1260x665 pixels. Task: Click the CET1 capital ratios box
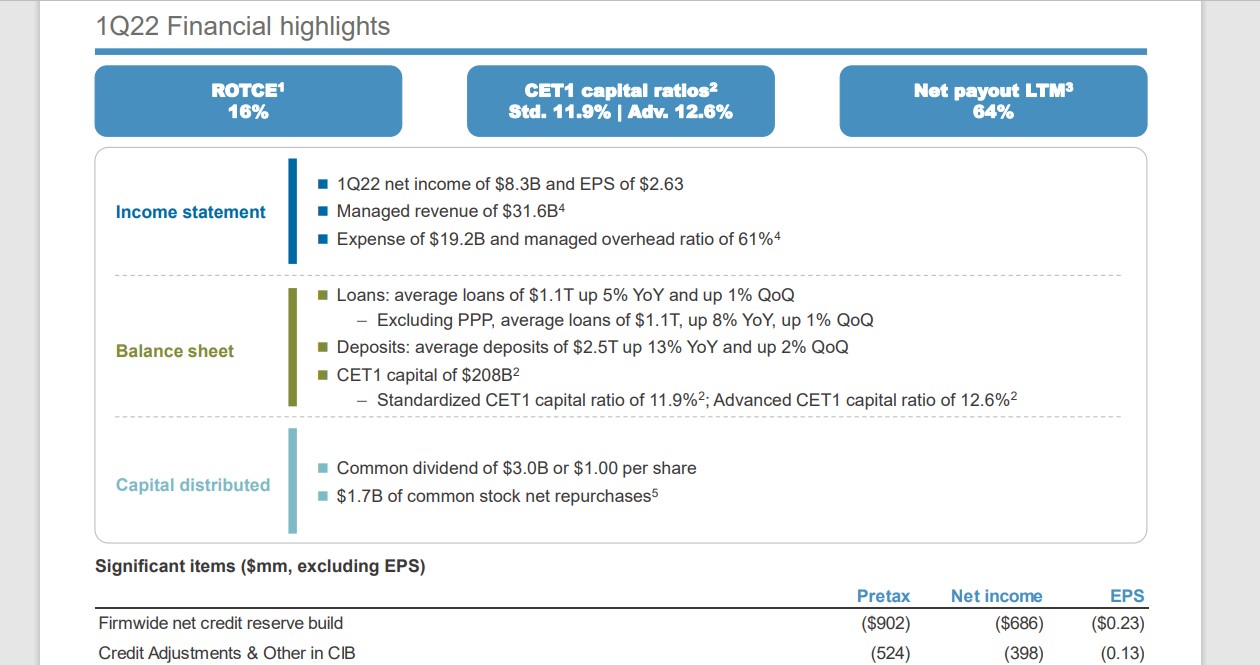pos(620,101)
